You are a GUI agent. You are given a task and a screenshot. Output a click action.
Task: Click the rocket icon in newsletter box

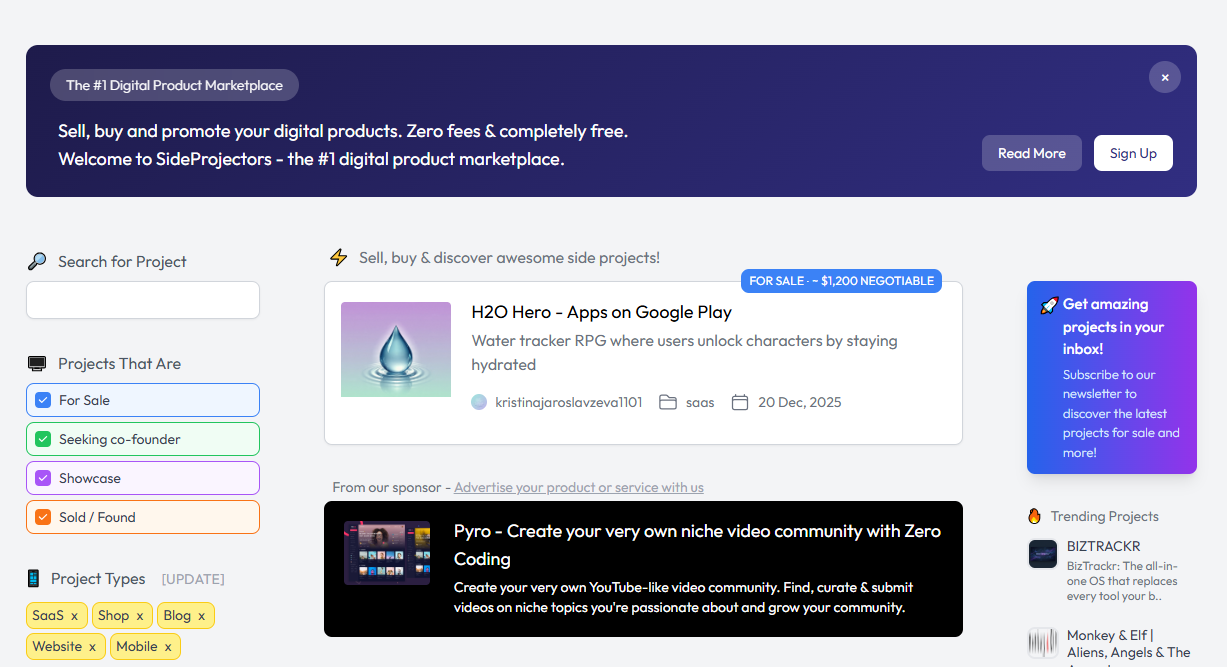point(1049,305)
